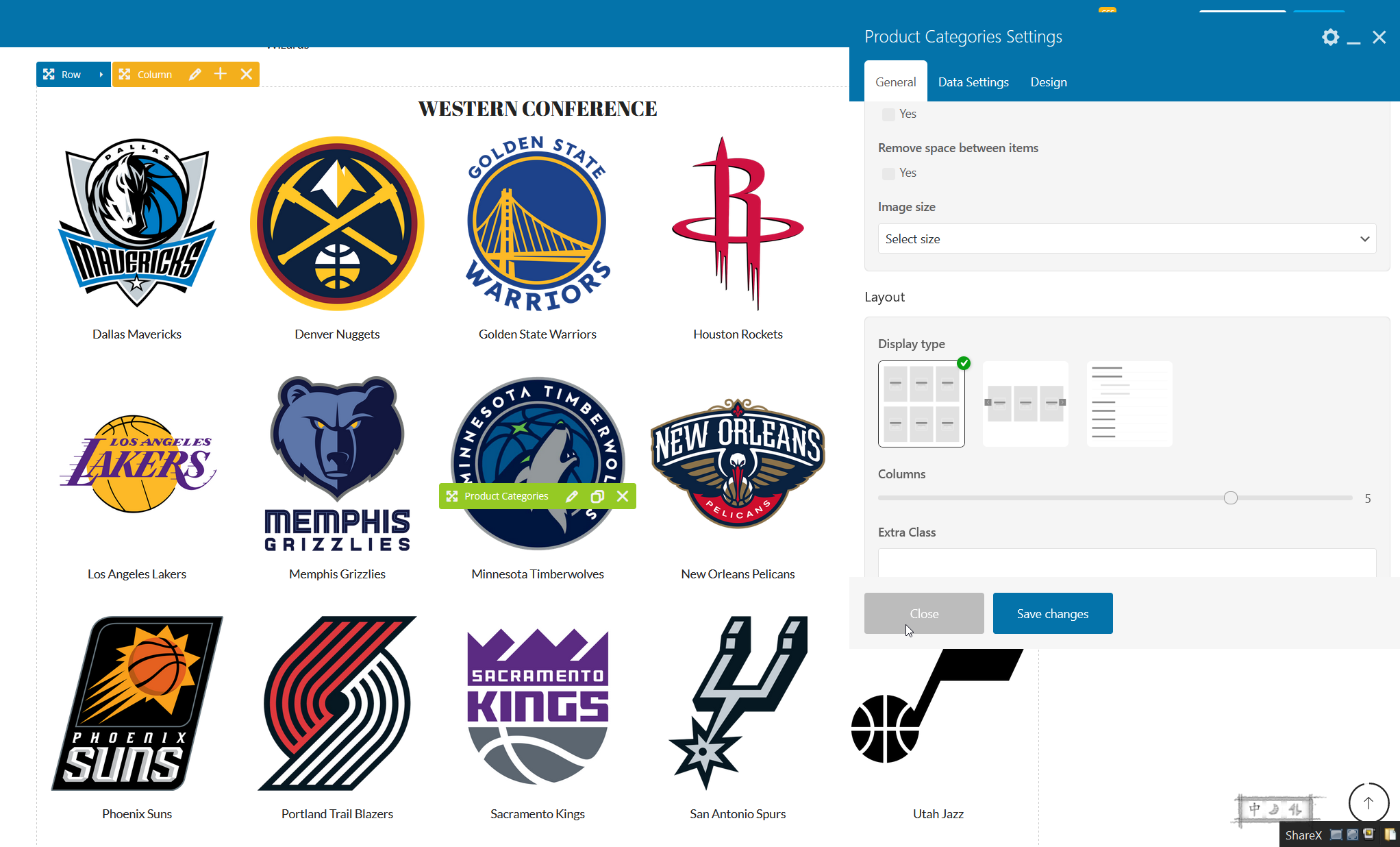This screenshot has width=1400, height=847.
Task: Open the settings gear in panel header
Action: pos(1330,37)
